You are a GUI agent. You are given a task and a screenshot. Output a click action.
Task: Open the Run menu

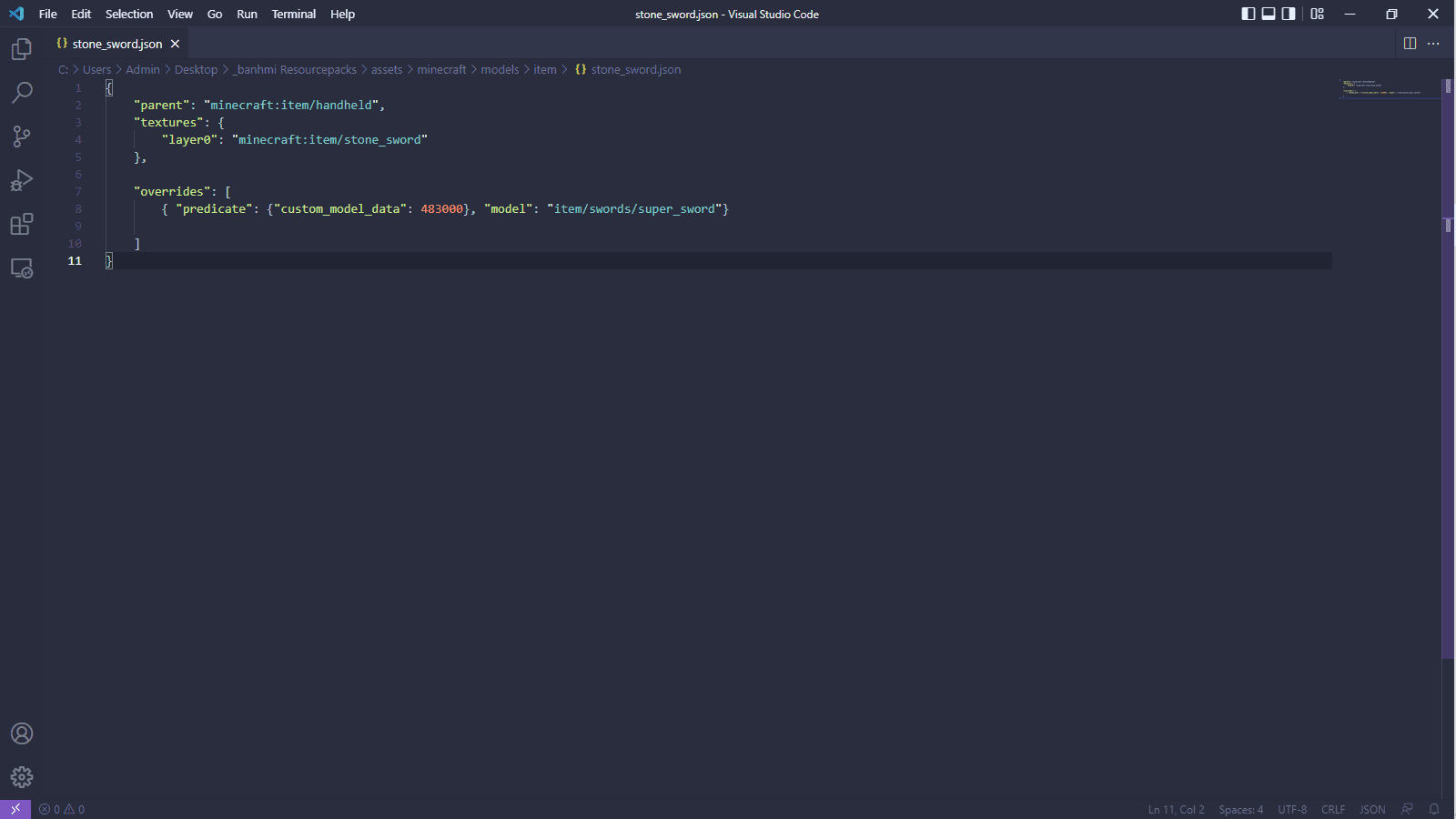[x=247, y=14]
